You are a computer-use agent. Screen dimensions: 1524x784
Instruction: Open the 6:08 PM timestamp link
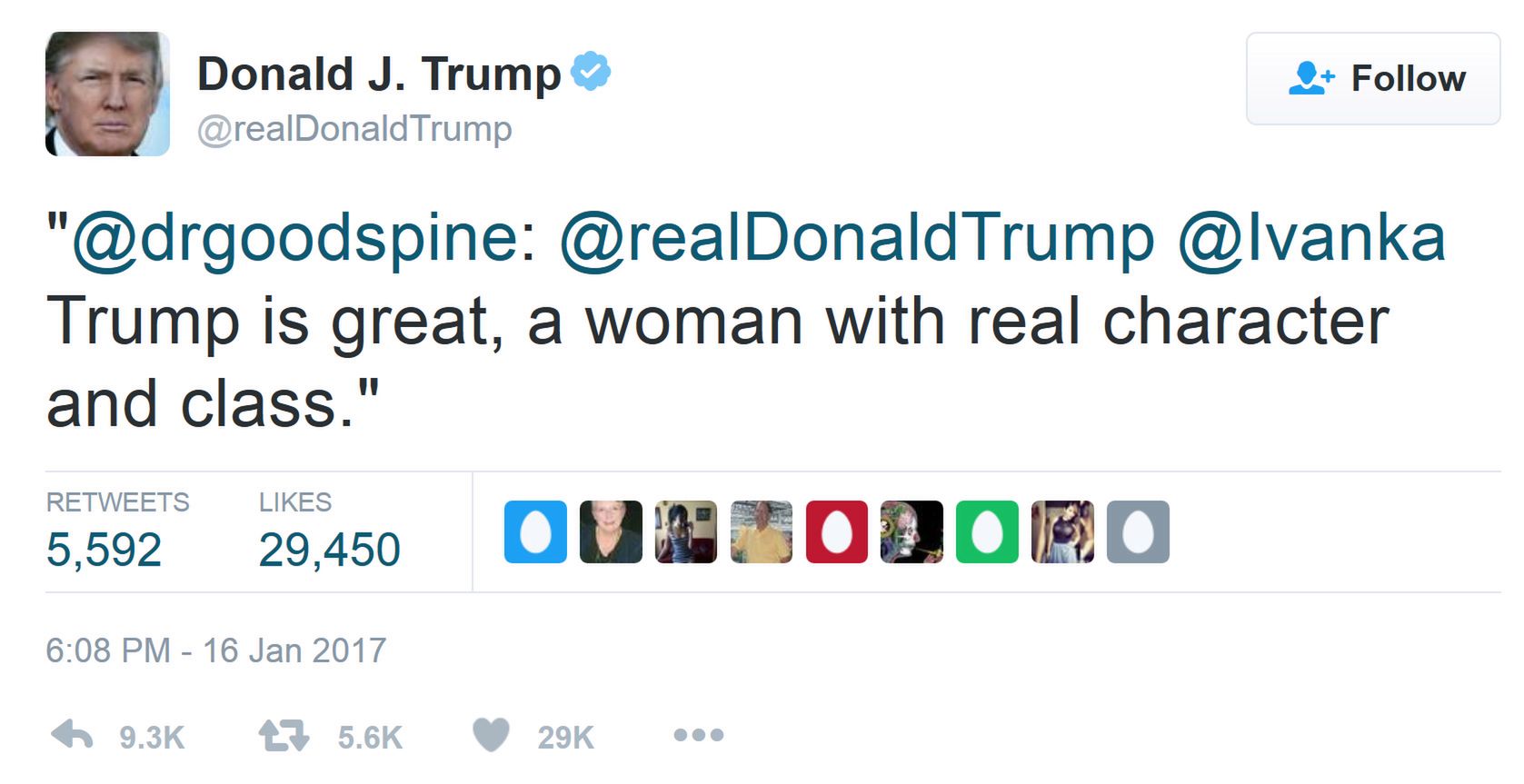(x=215, y=650)
